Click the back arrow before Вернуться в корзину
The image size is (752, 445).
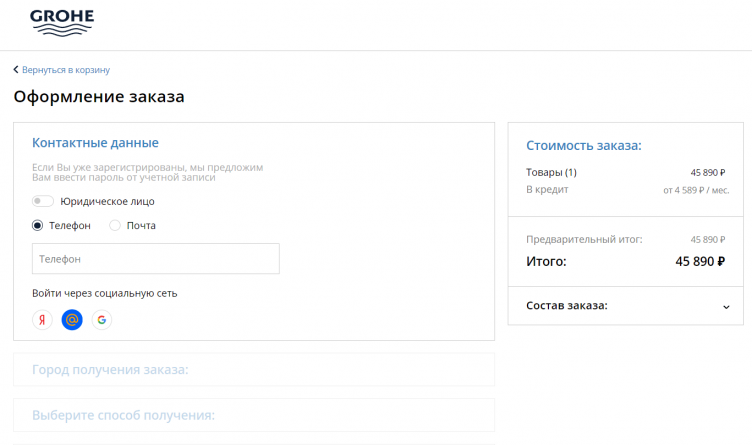click(16, 70)
